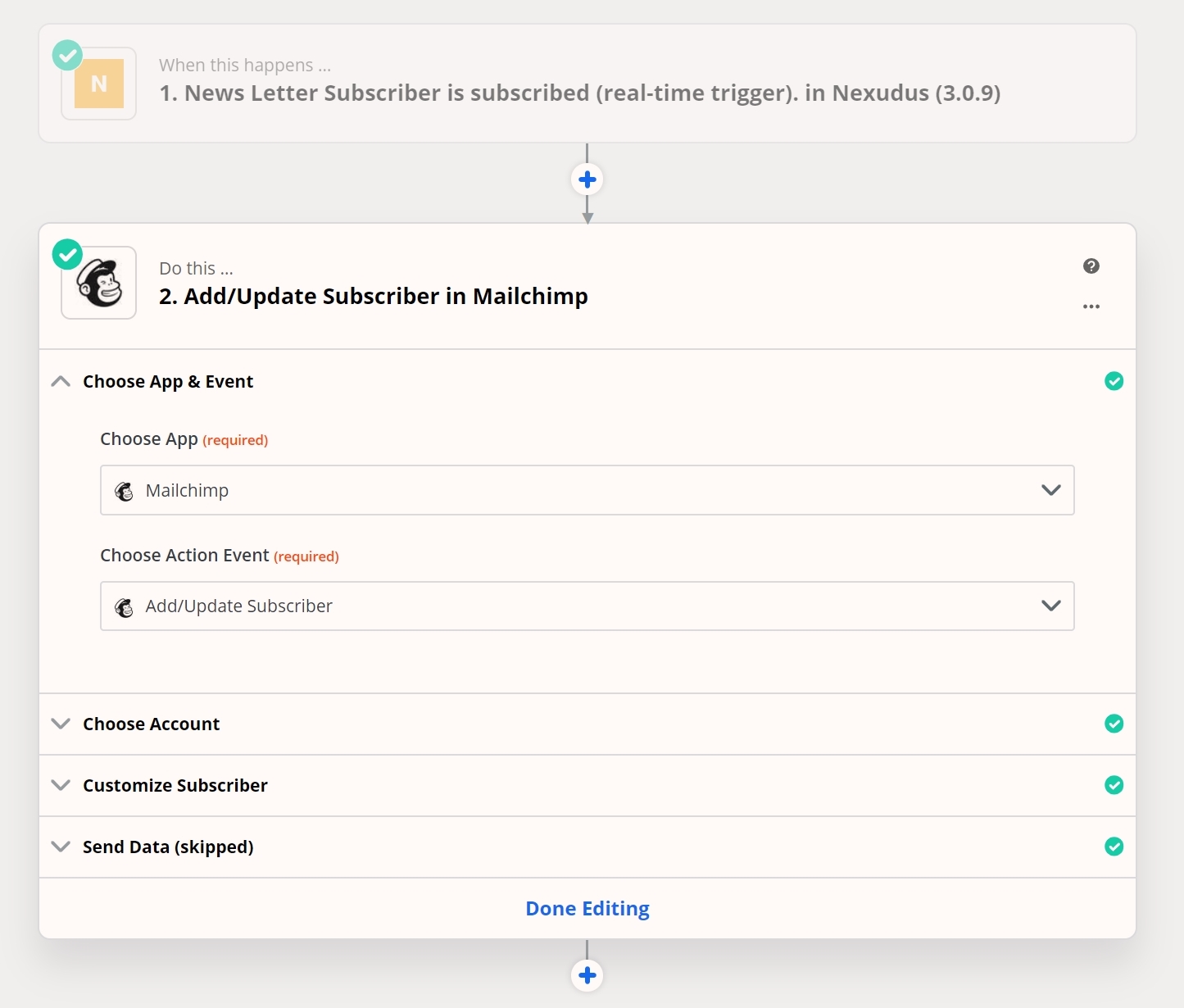Click the Choose Account completed checkmark

[1114, 724]
